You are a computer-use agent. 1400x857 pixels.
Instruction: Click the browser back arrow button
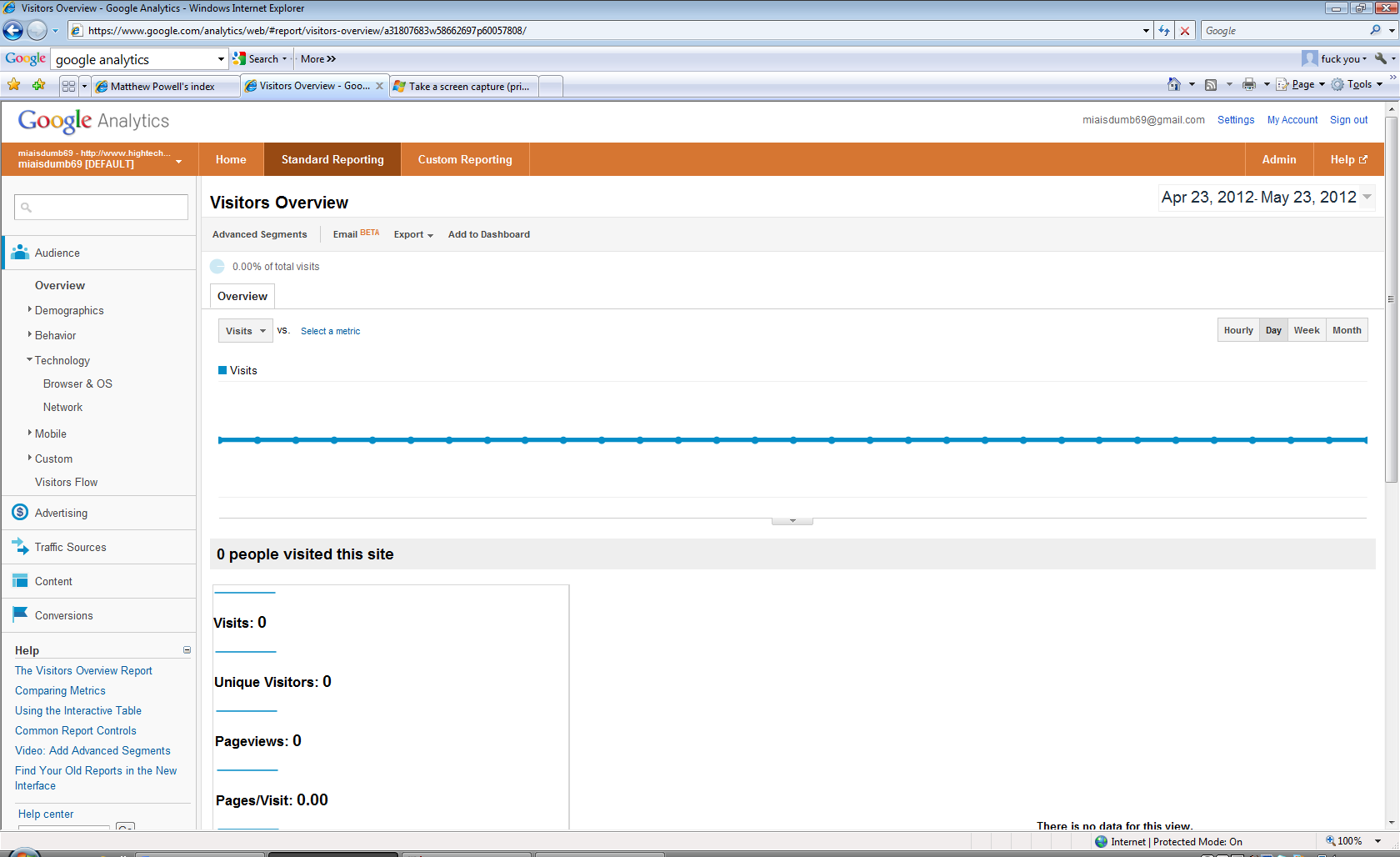coord(13,31)
